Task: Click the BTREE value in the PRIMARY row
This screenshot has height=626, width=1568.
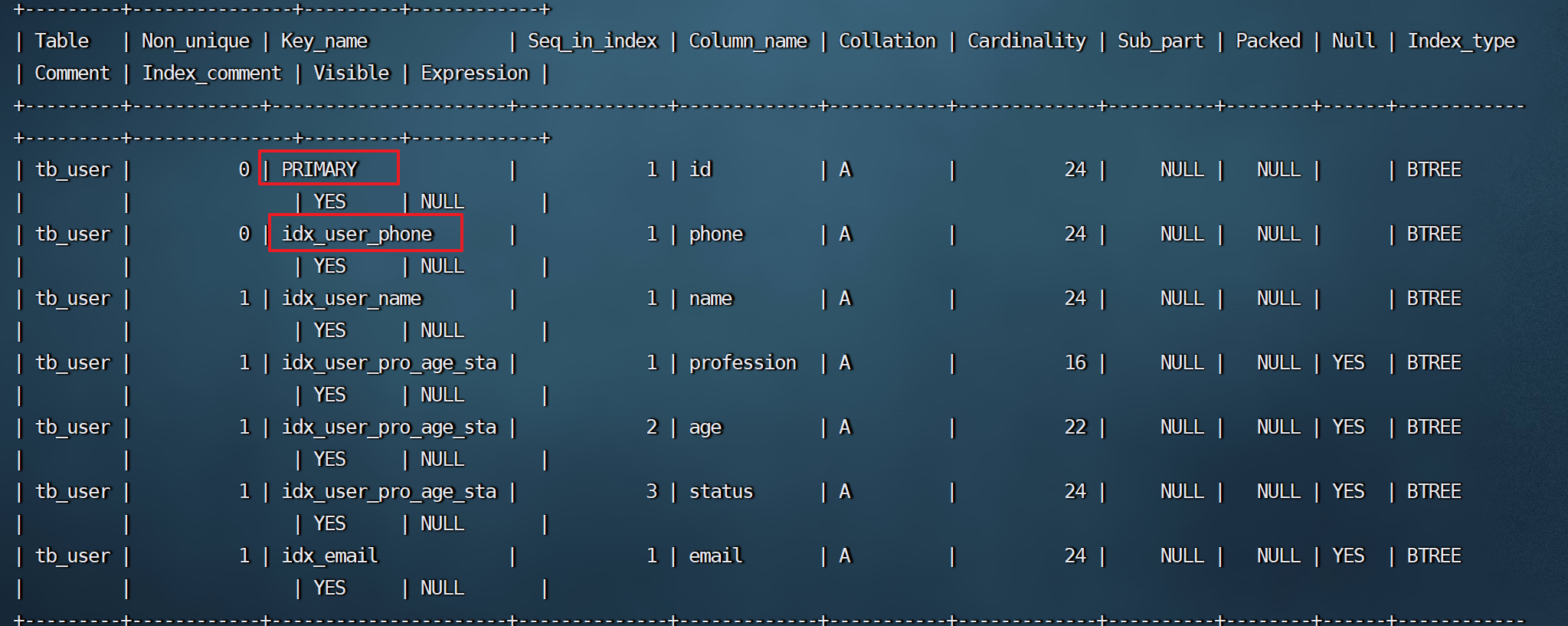Action: [x=1434, y=169]
